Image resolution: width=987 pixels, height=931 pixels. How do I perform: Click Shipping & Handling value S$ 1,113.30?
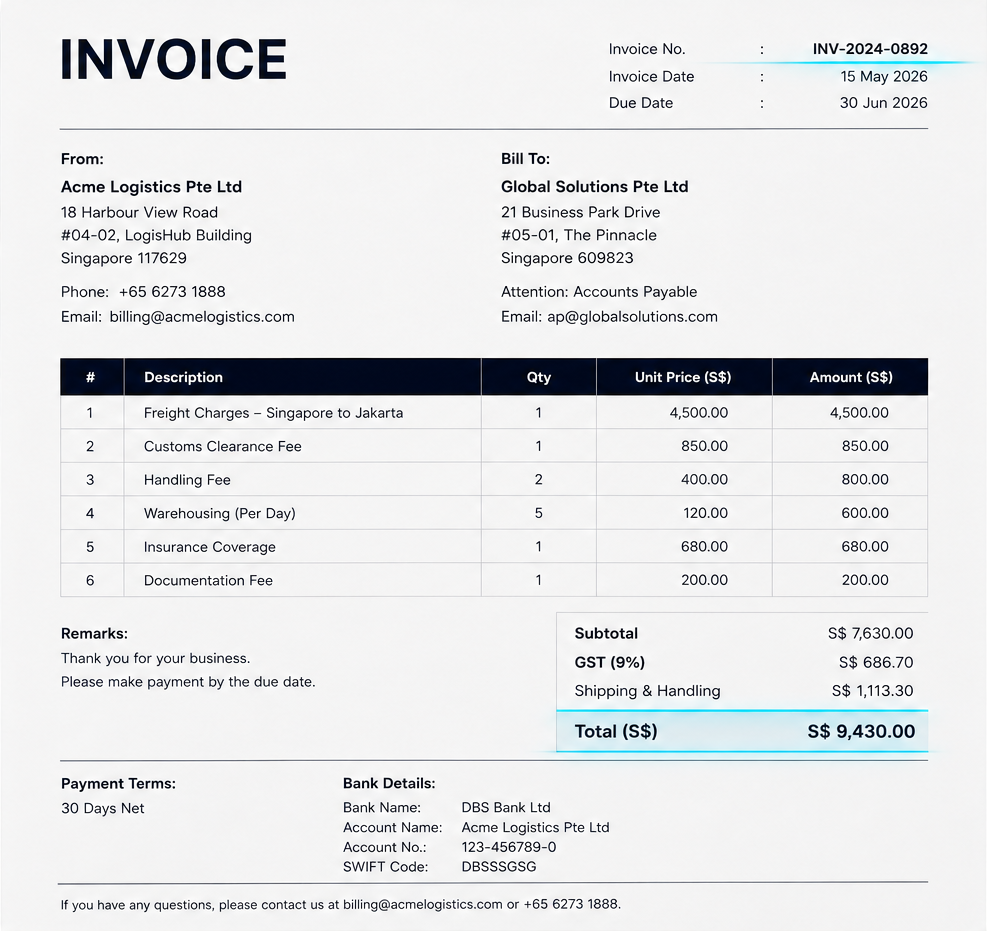click(872, 691)
